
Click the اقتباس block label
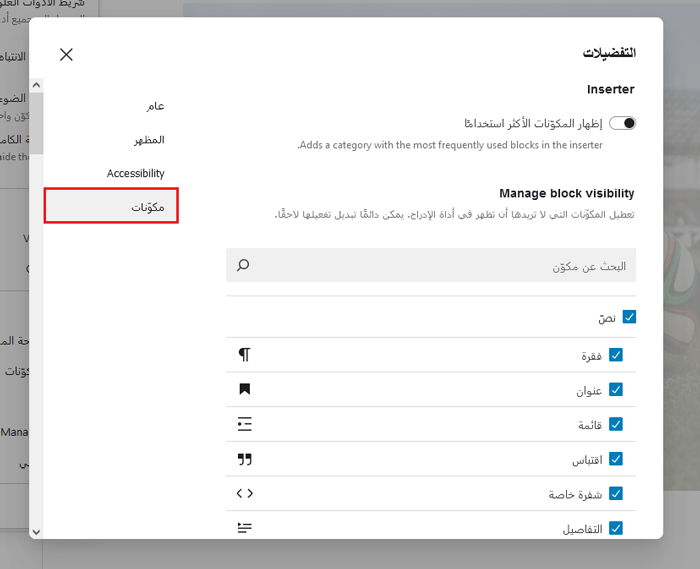click(587, 460)
